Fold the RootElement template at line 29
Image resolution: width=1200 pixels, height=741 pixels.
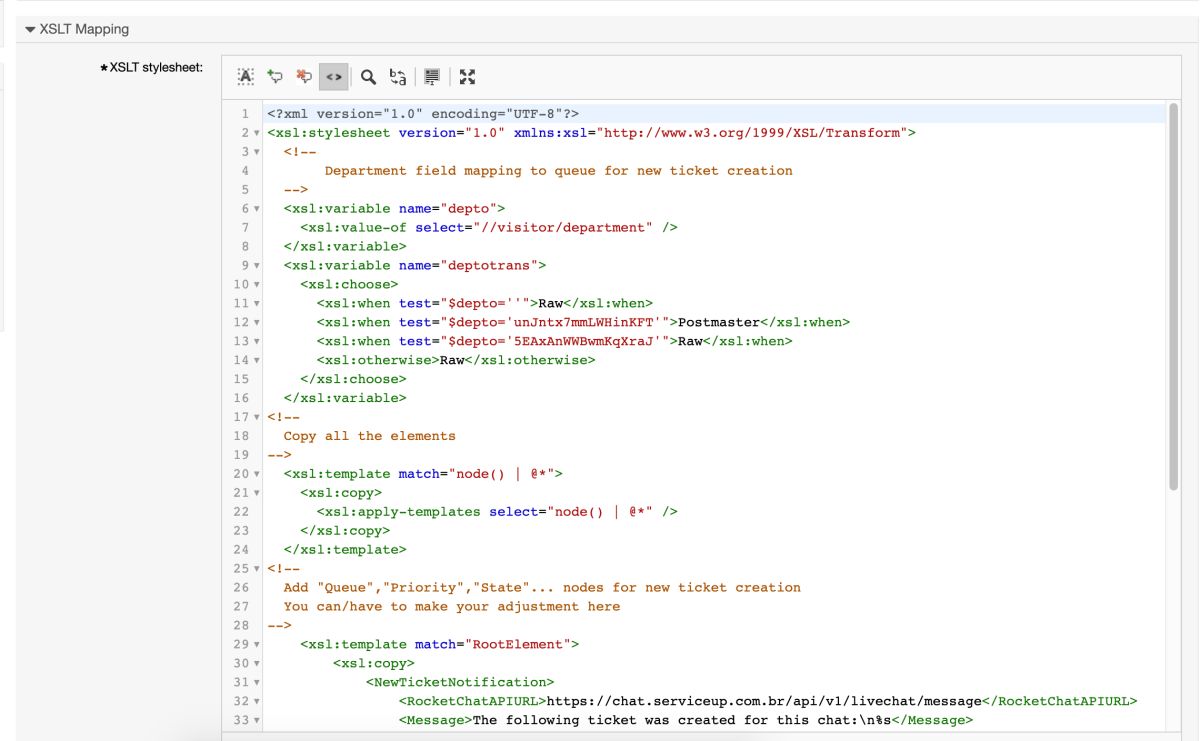pyautogui.click(x=256, y=645)
